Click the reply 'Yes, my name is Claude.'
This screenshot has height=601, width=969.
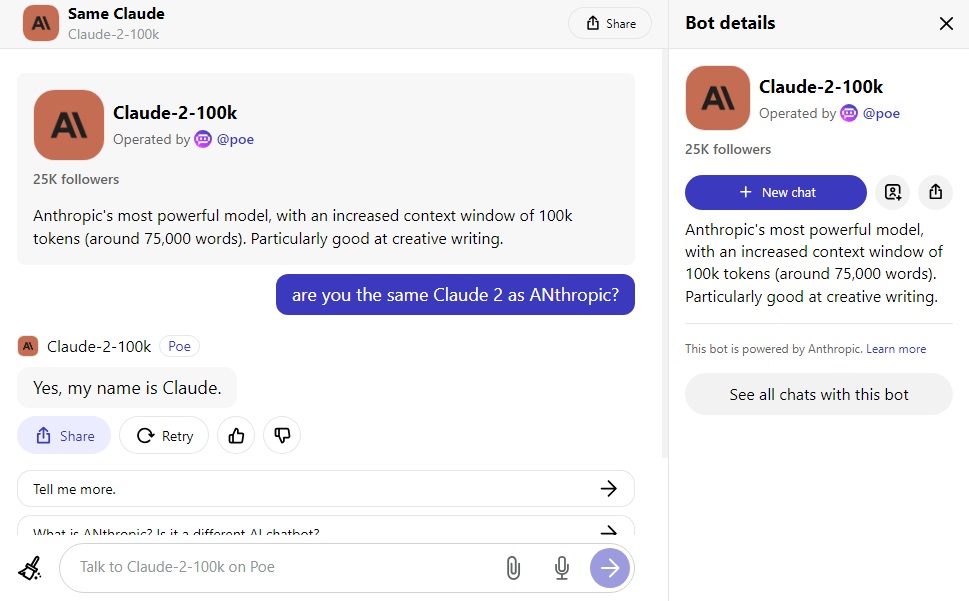tap(127, 388)
